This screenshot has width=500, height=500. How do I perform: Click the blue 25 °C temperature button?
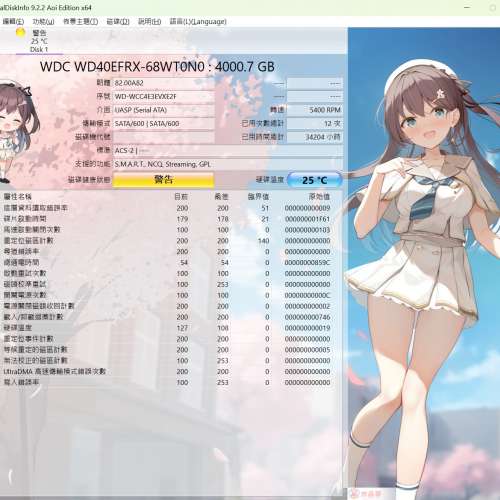click(x=314, y=180)
